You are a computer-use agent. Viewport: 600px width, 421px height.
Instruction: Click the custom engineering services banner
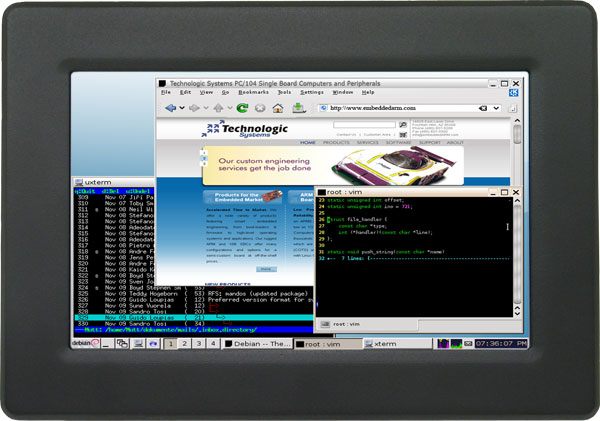pos(333,166)
